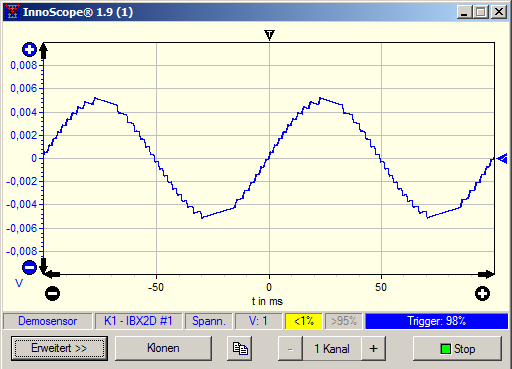The height and width of the screenshot is (369, 512).
Task: Click the right arrow on the time axis
Action: pyautogui.click(x=486, y=275)
